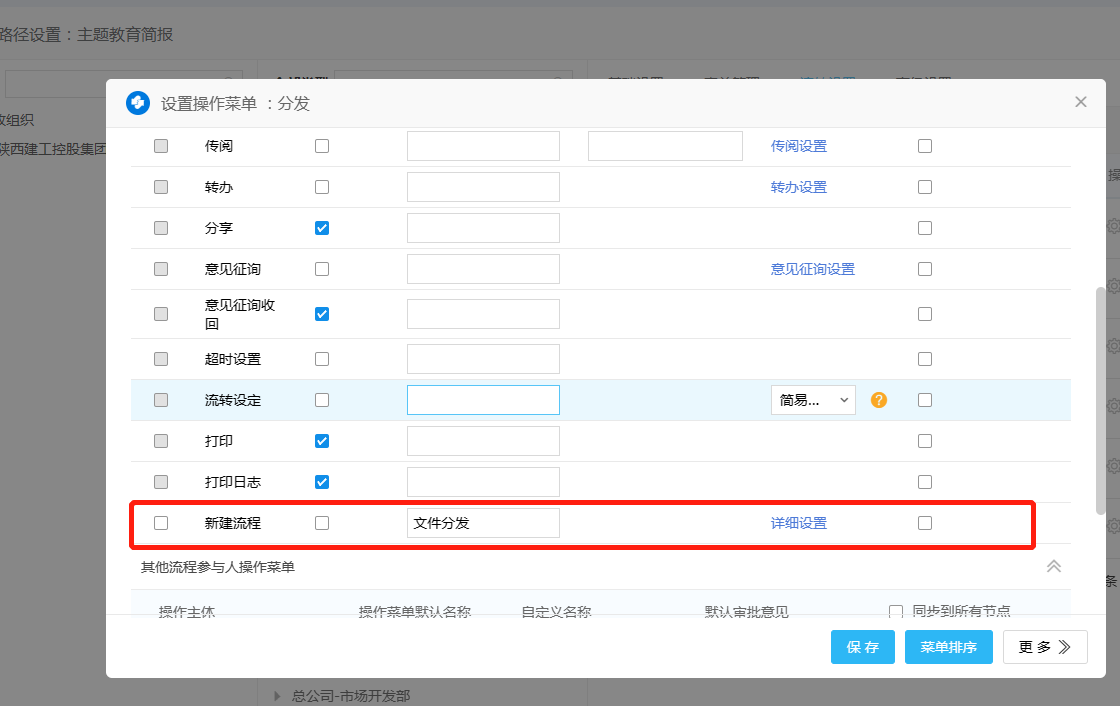This screenshot has width=1120, height=706.
Task: Click the dialog's vertical scrollbar
Action: pos(1101,400)
